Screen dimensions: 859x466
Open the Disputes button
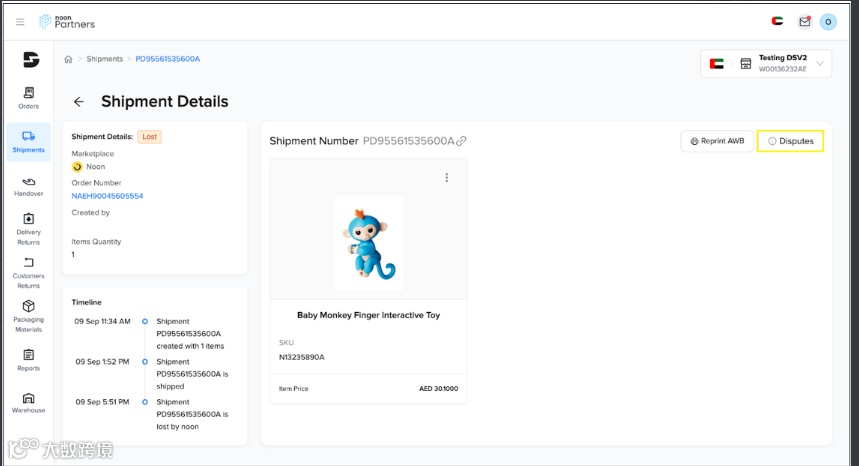(790, 141)
